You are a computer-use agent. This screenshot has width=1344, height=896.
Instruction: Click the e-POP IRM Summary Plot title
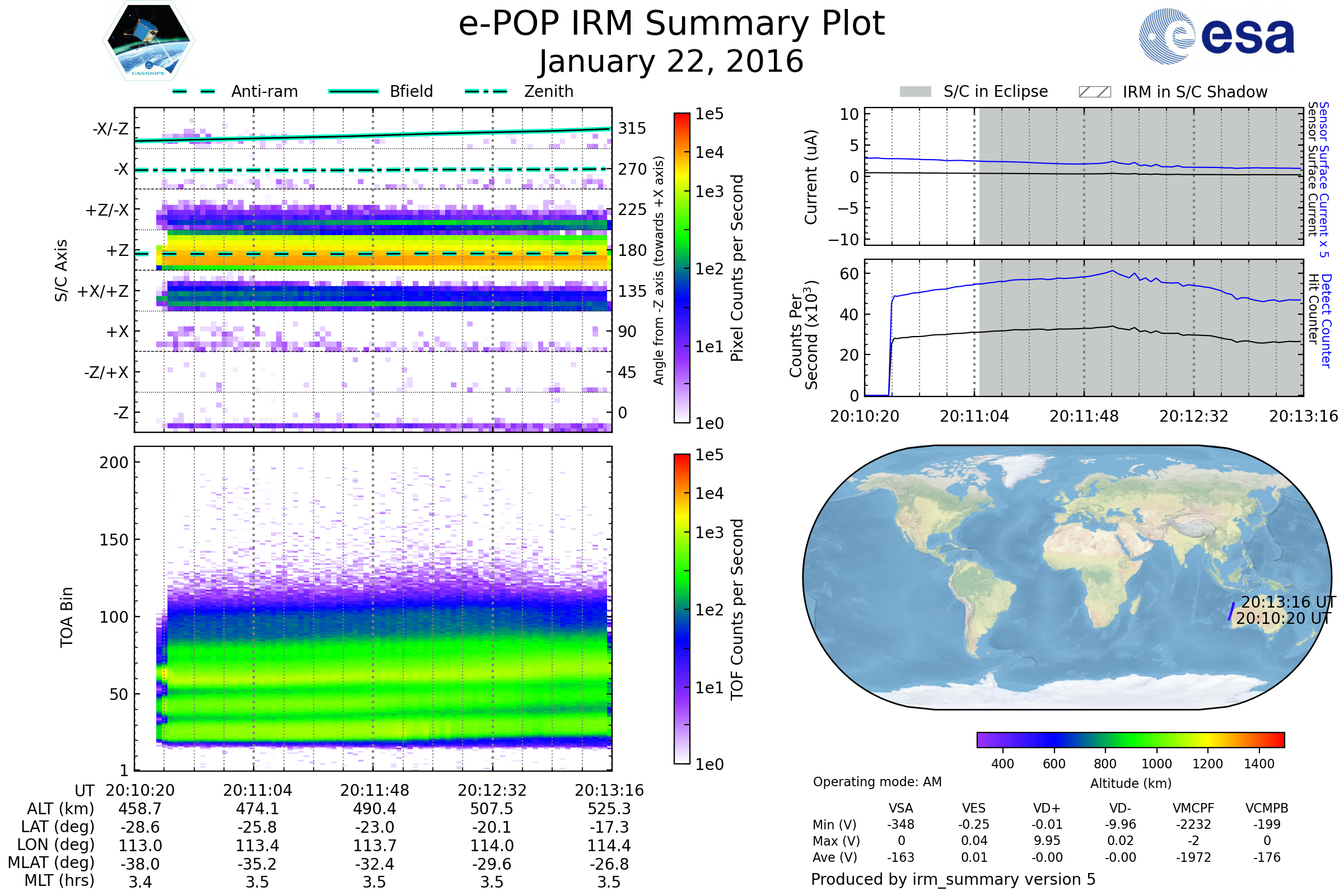point(671,24)
